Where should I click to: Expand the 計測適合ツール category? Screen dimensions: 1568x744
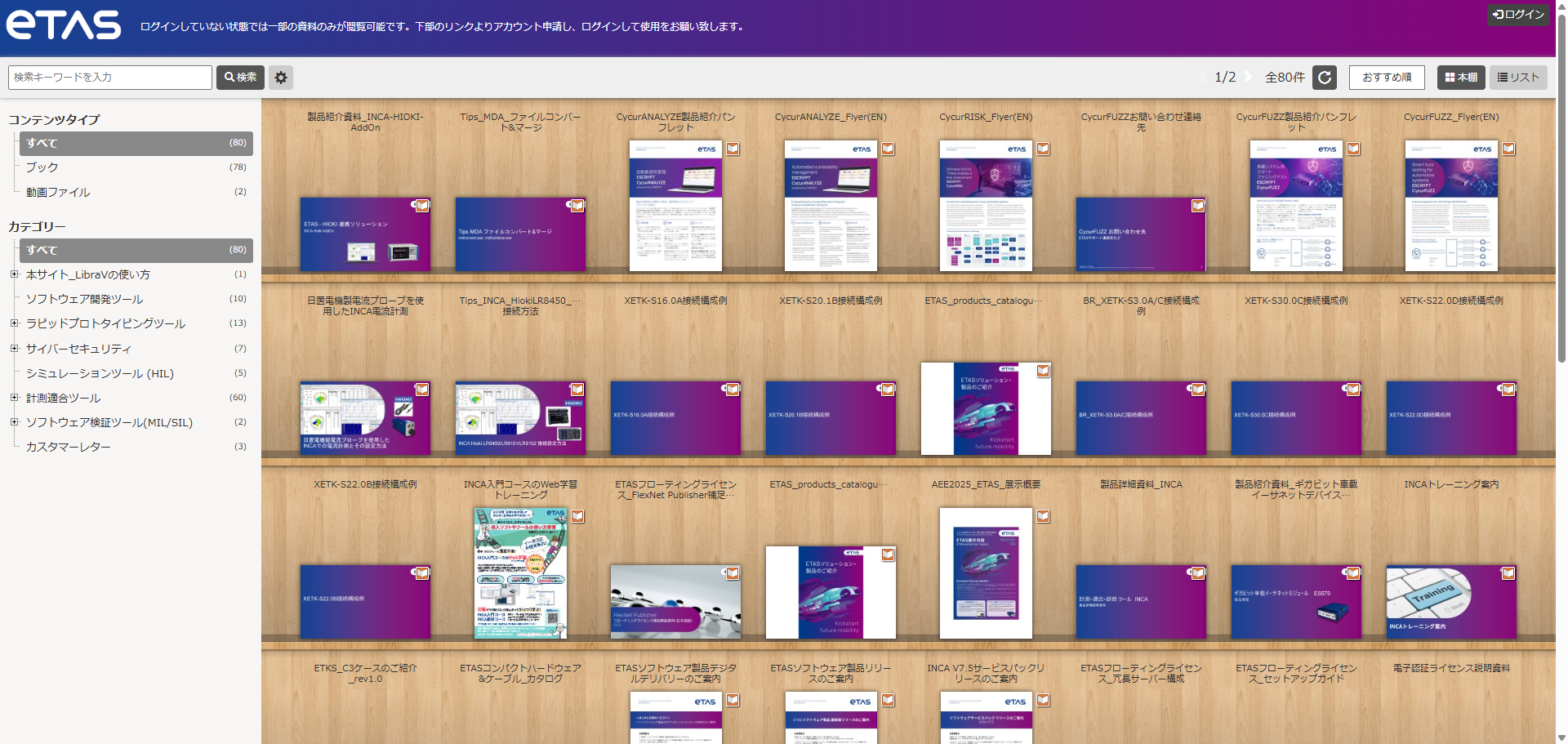click(14, 398)
